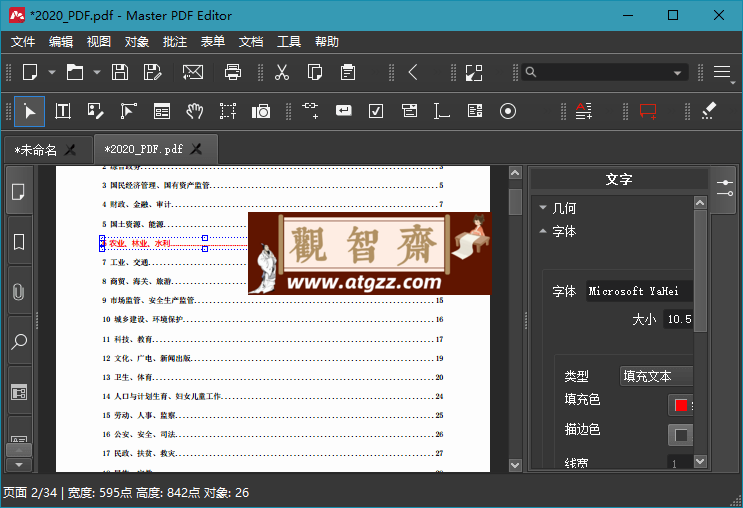The height and width of the screenshot is (508, 743).
Task: Pick the red 填充色 color swatch
Action: [x=681, y=405]
